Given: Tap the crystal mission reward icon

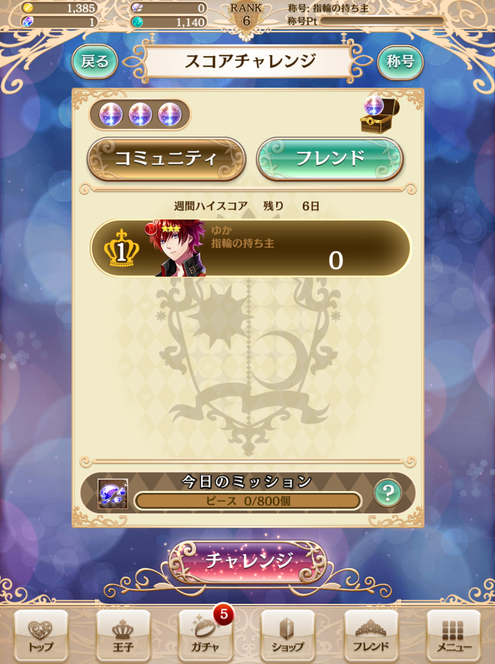Looking at the screenshot, I should click(x=113, y=494).
